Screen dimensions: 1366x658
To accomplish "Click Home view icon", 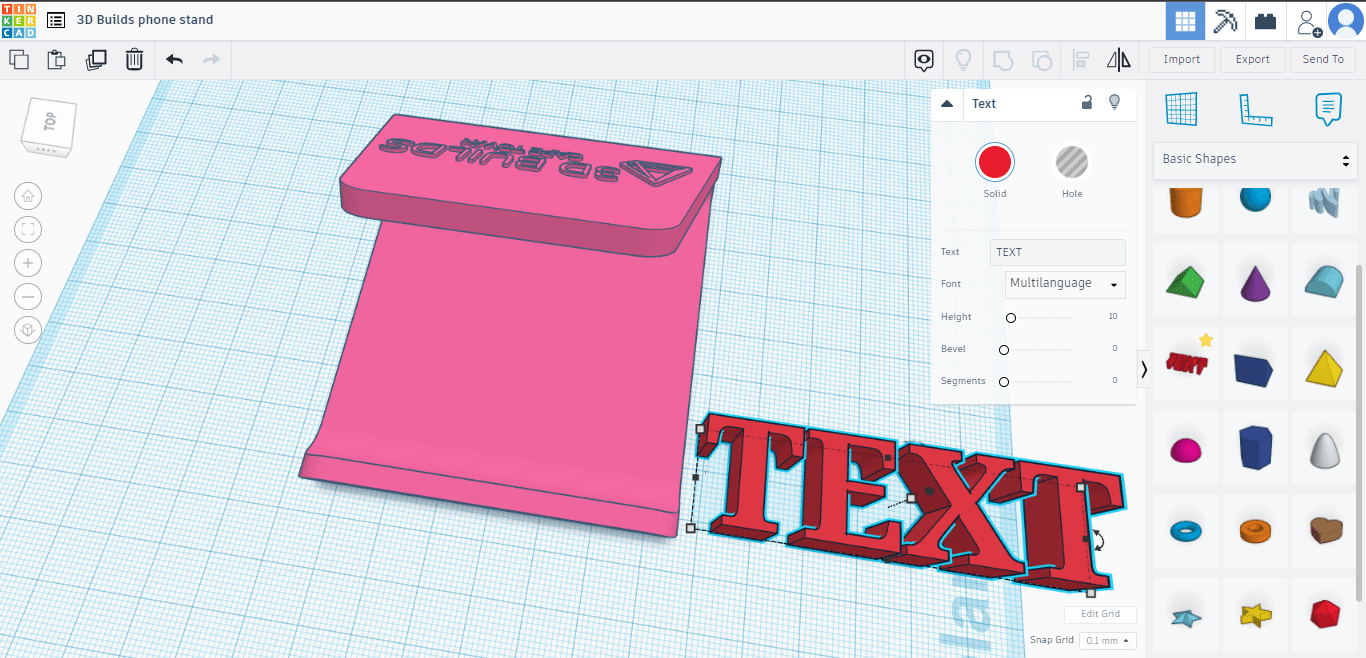I will [x=28, y=196].
